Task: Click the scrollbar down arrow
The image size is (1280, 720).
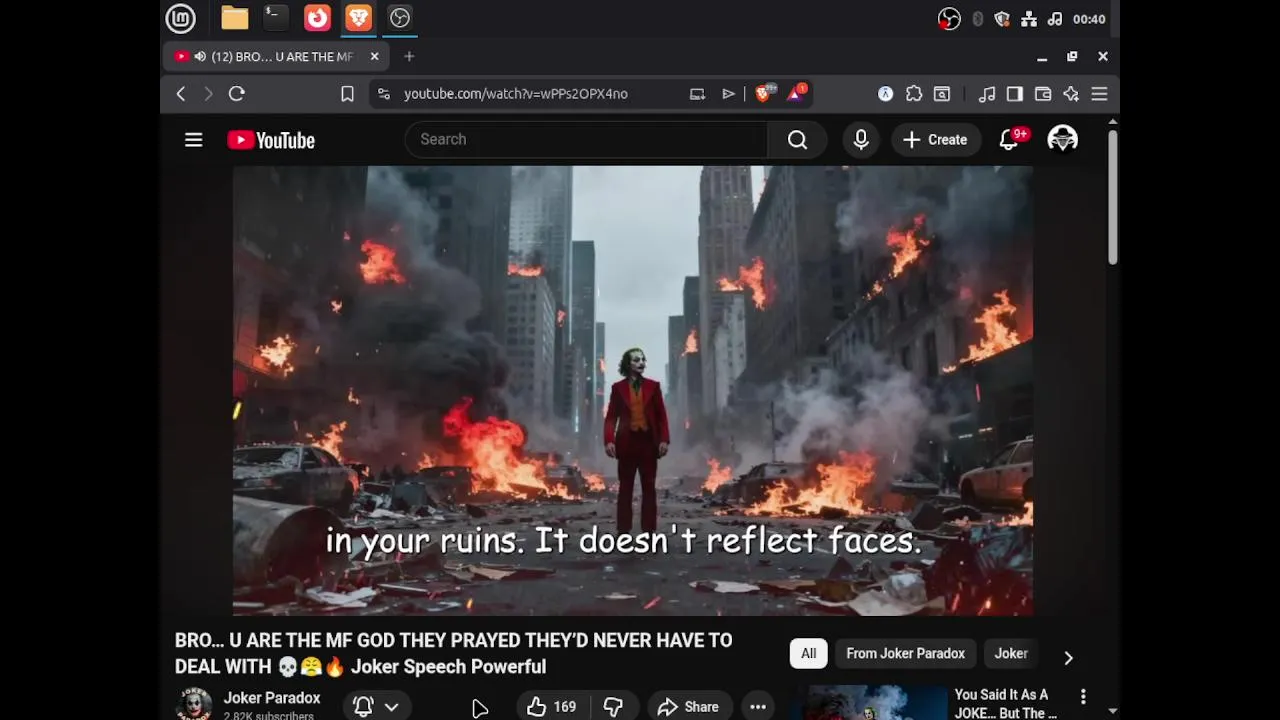Action: click(1112, 712)
